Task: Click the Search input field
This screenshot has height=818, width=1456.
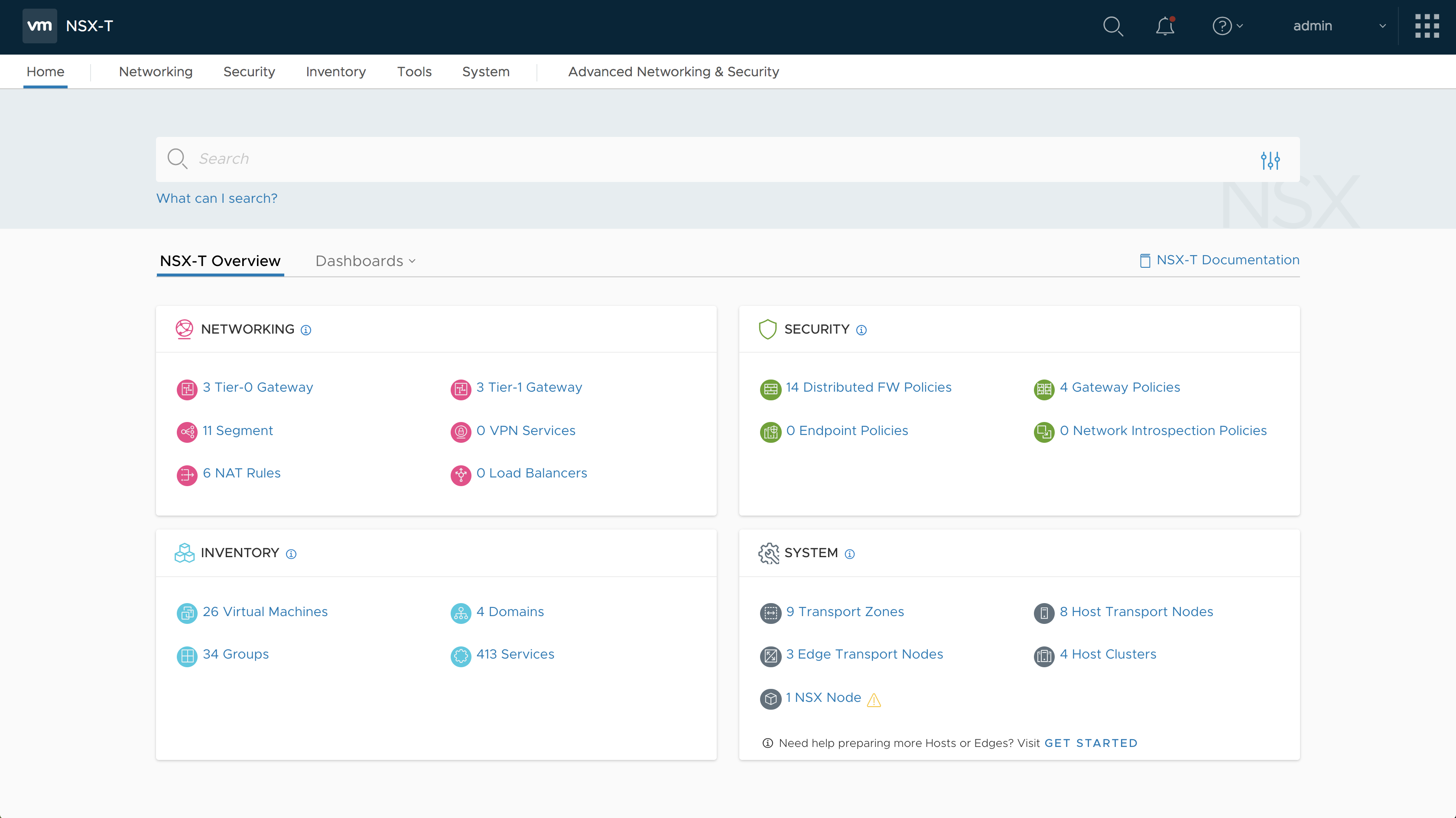Action: [728, 159]
